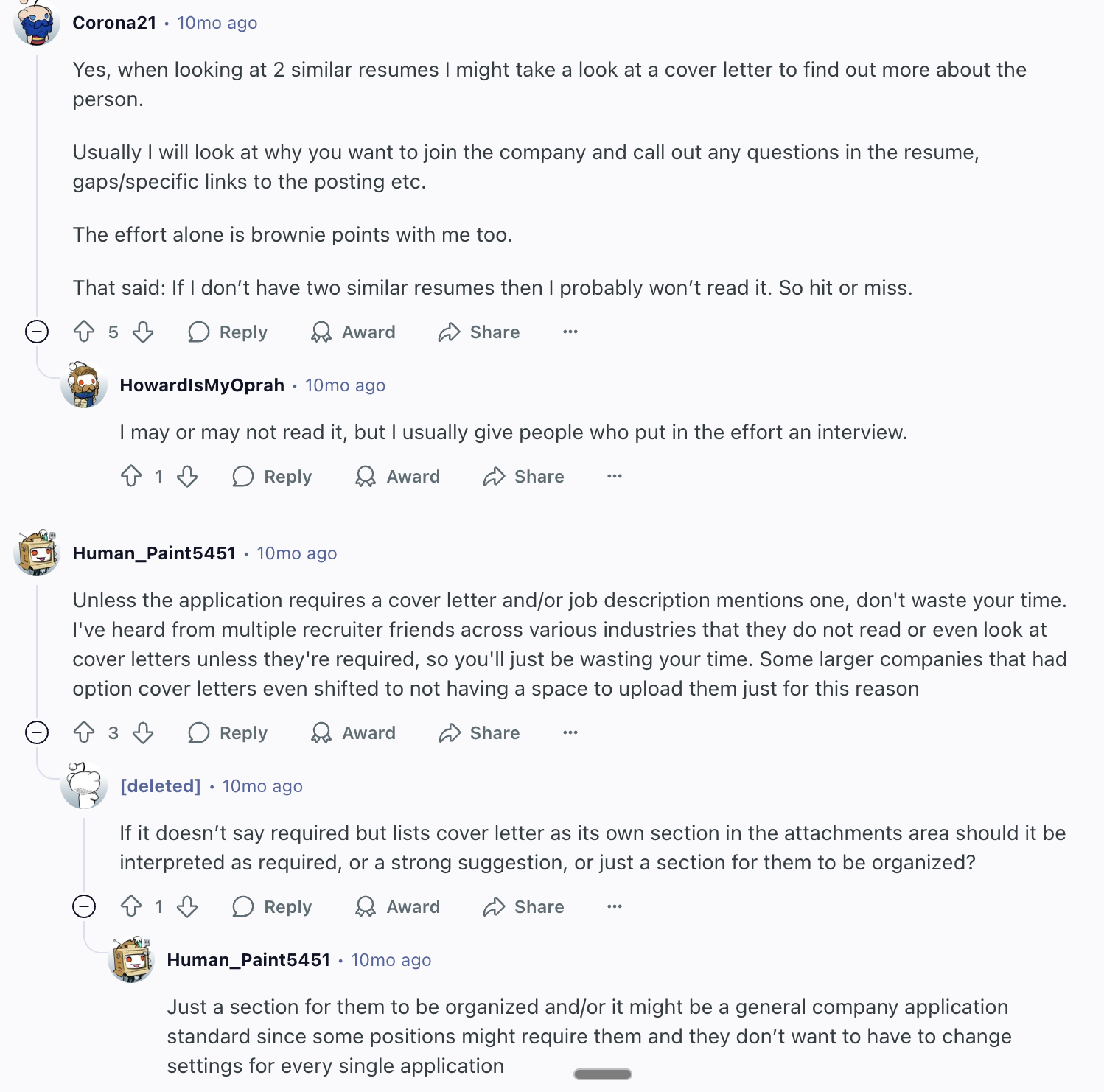Open more options on Corona21's comment
1104x1092 pixels.
point(570,332)
